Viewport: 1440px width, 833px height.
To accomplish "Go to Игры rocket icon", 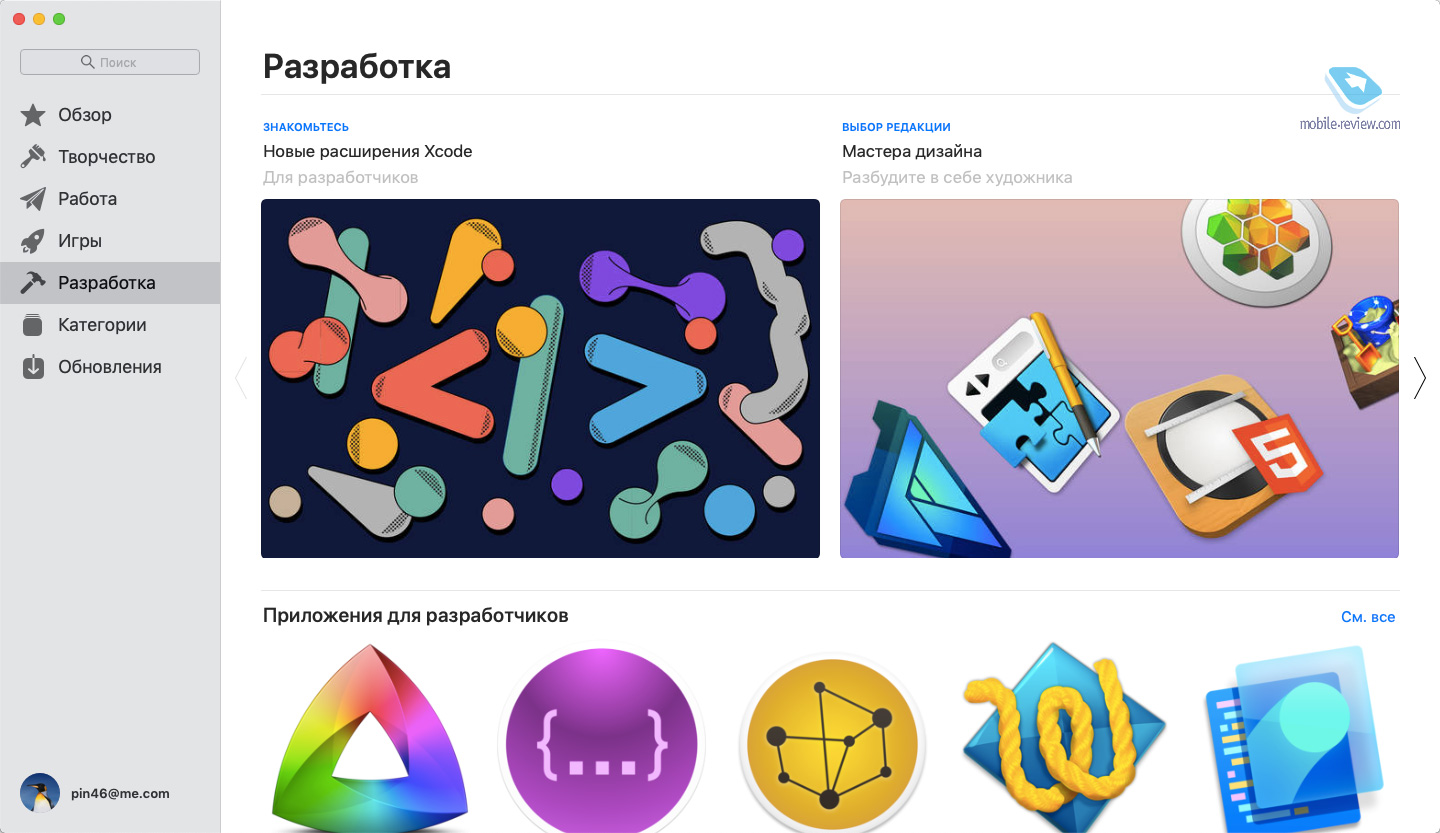I will (x=33, y=241).
